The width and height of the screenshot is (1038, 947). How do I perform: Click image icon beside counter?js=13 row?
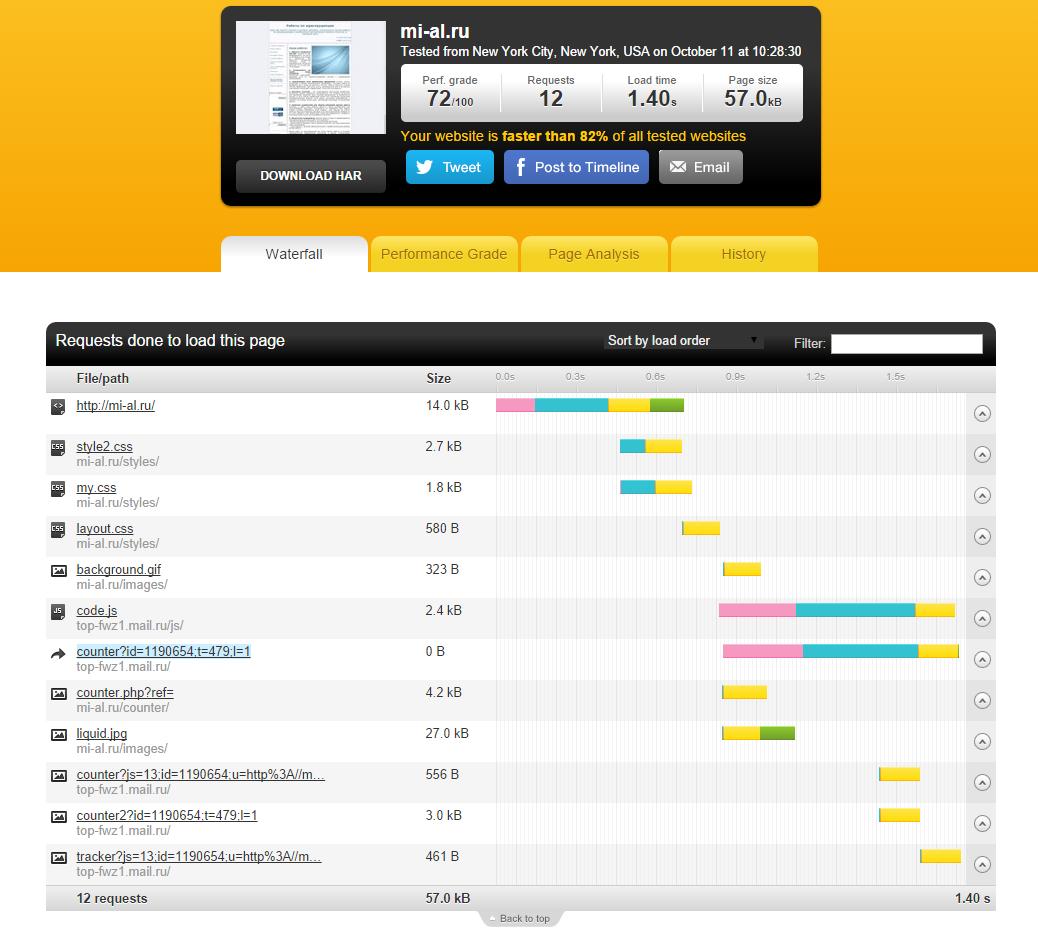click(58, 776)
